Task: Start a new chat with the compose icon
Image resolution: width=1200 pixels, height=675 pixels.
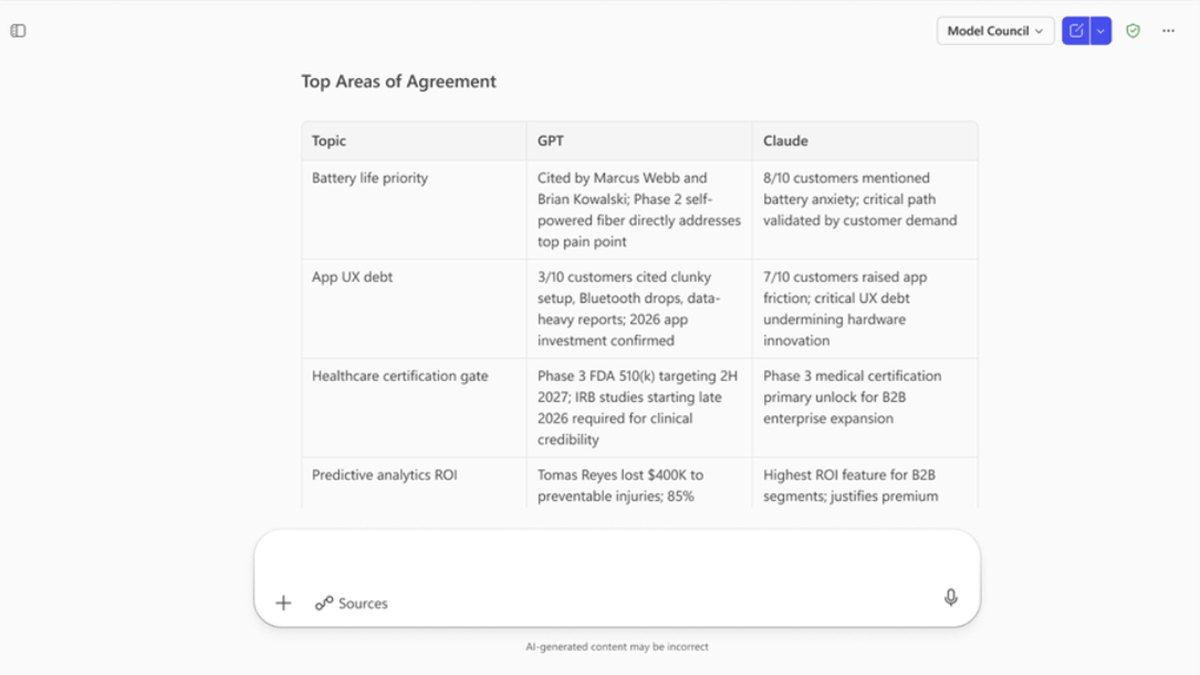Action: tap(1074, 30)
